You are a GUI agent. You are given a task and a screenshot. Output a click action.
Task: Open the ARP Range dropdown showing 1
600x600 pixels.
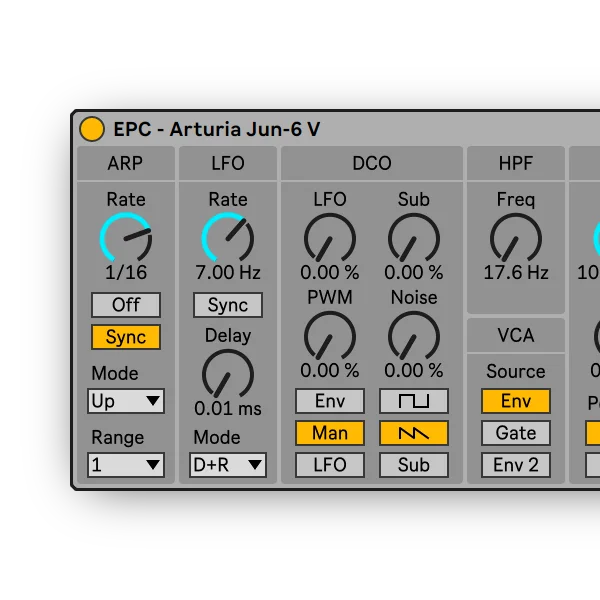point(126,465)
